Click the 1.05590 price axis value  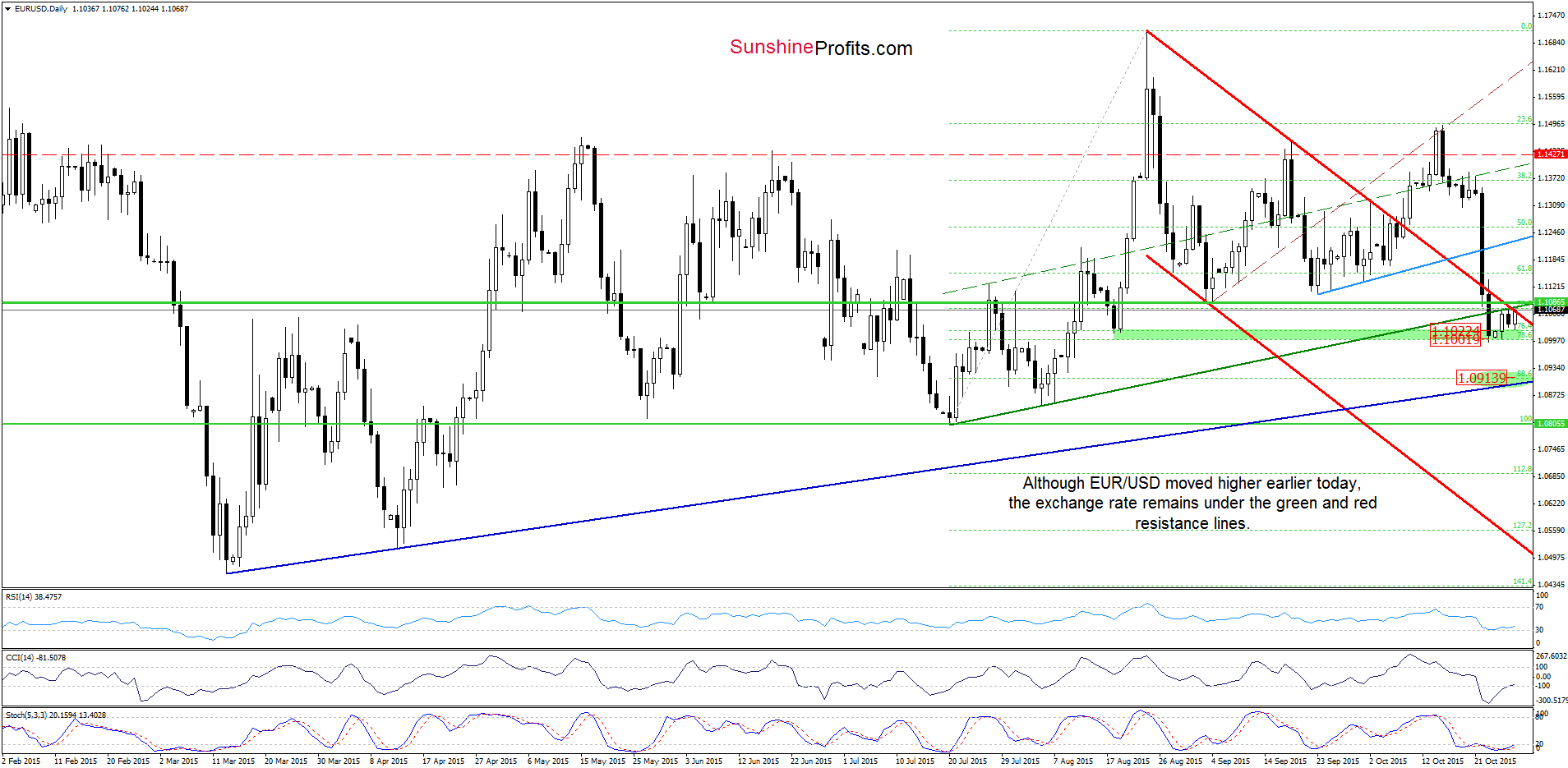pyautogui.click(x=1551, y=531)
